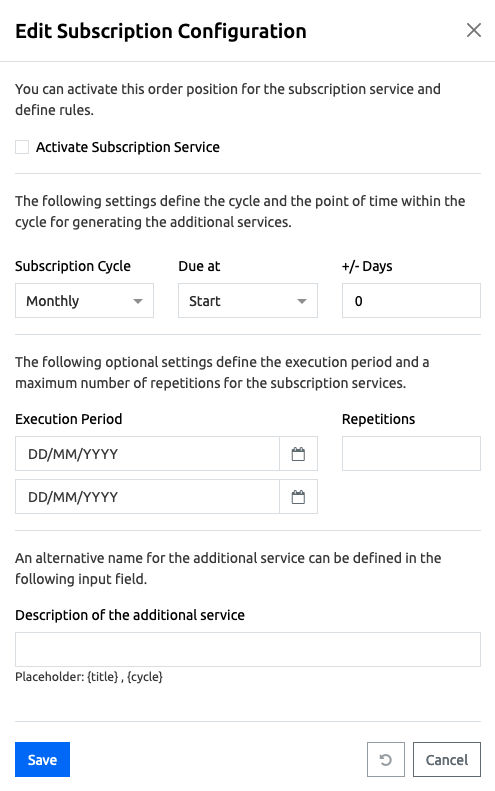The image size is (495, 791).
Task: Open calendar picker for execution period end date
Action: [x=298, y=497]
